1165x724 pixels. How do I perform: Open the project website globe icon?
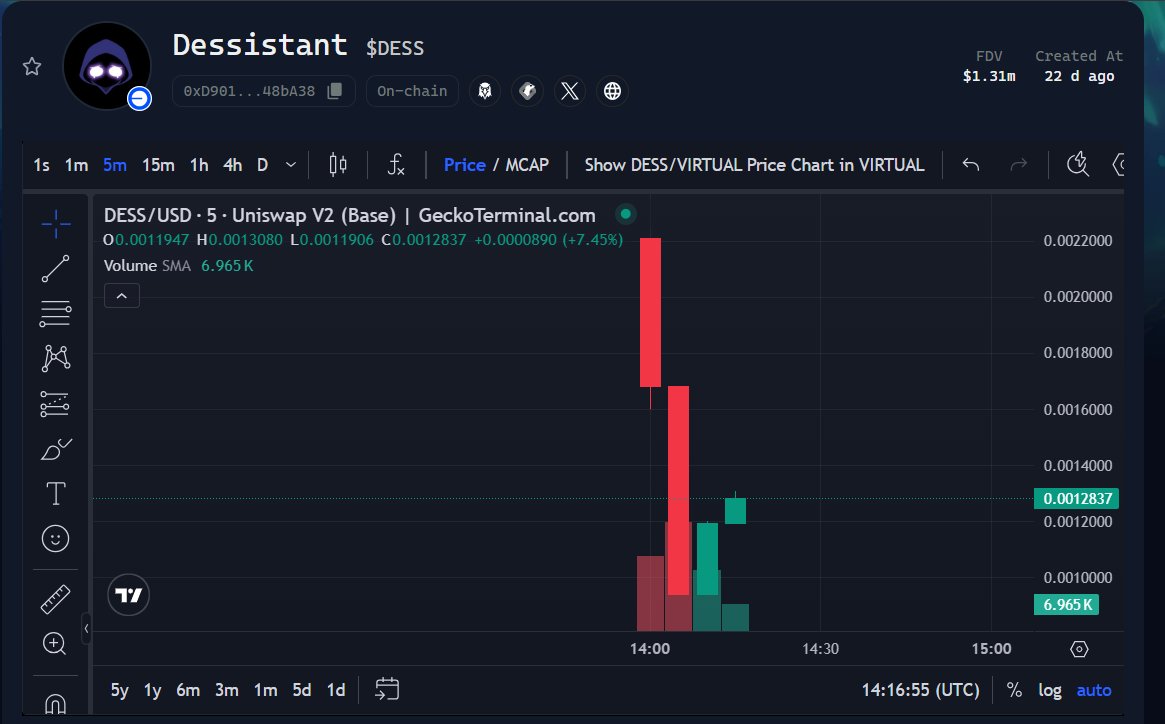pyautogui.click(x=612, y=91)
